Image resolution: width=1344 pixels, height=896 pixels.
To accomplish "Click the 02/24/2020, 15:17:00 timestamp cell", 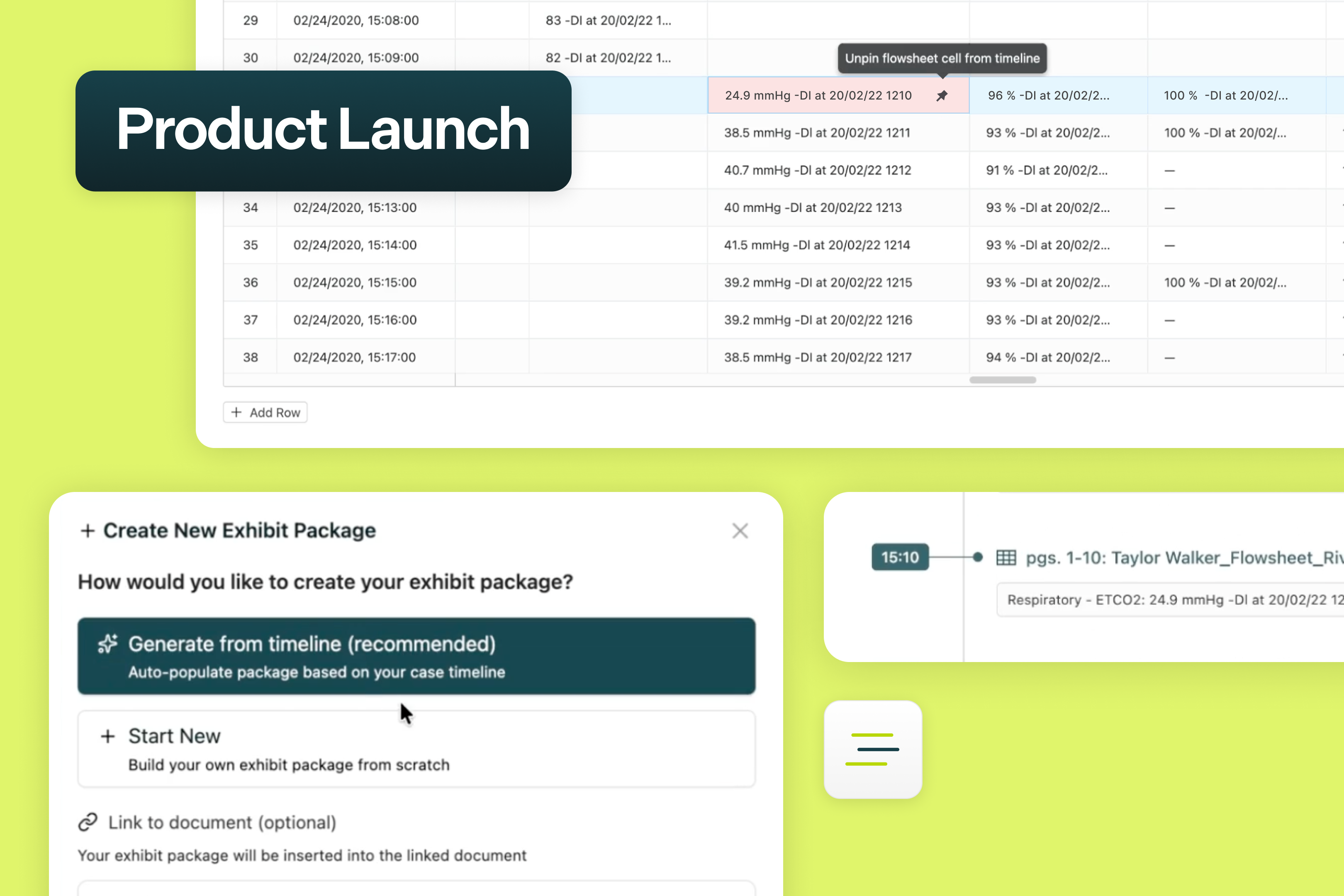I will pyautogui.click(x=354, y=357).
